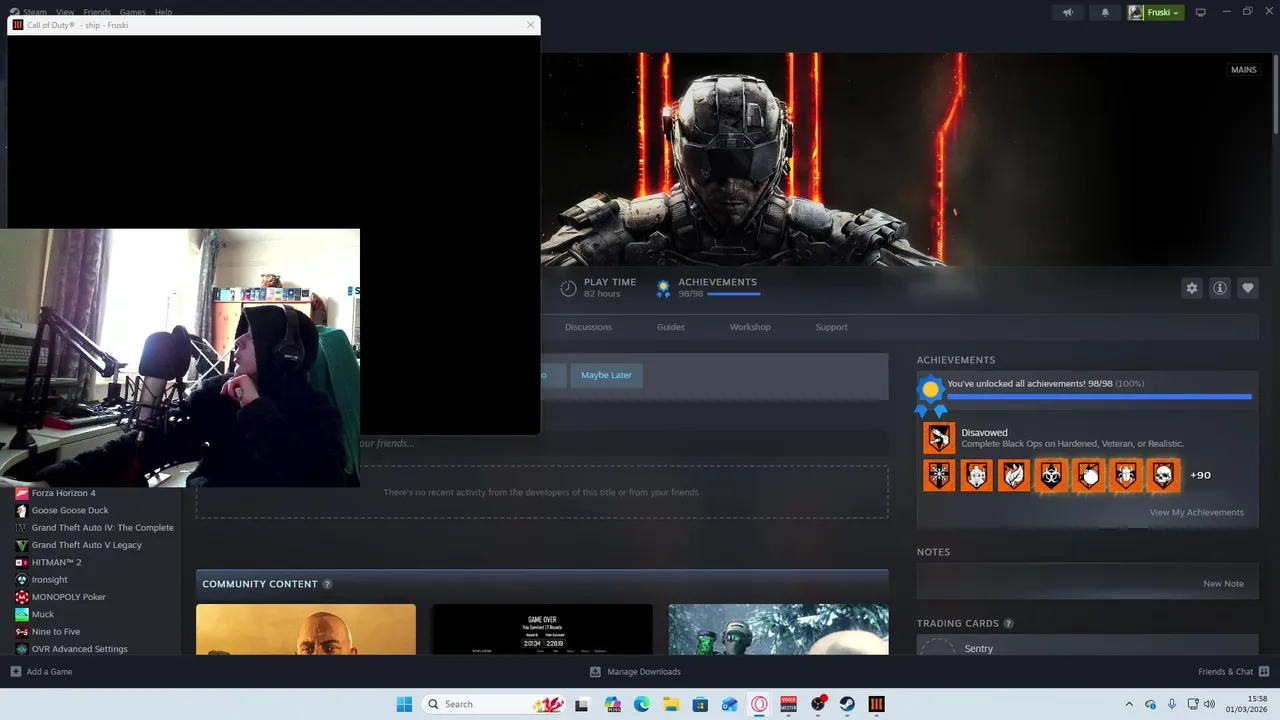Click the microphone tray icon
Viewport: 1280px width, 720px height.
tap(1172, 704)
